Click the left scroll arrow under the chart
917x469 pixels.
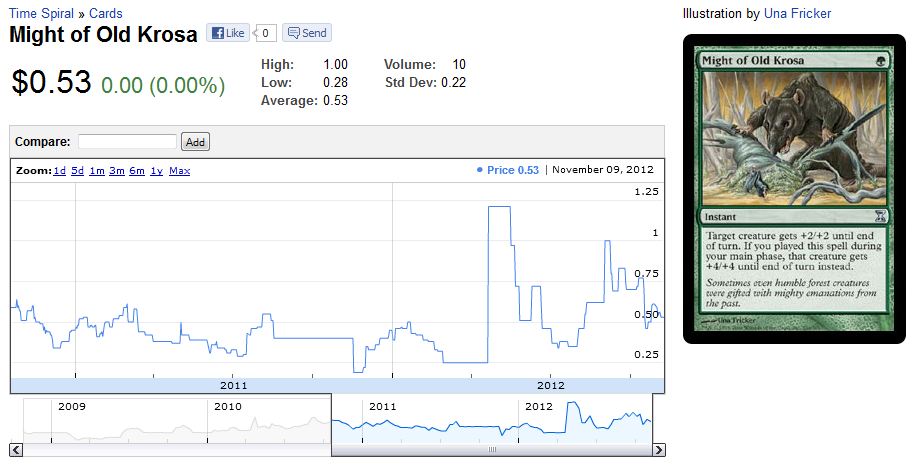pyautogui.click(x=17, y=450)
